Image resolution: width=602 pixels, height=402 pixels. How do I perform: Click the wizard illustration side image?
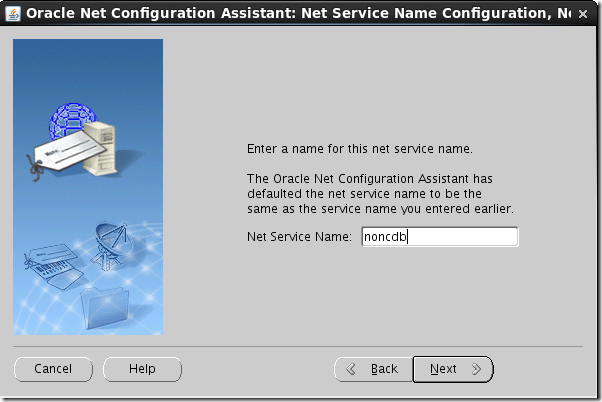point(88,187)
